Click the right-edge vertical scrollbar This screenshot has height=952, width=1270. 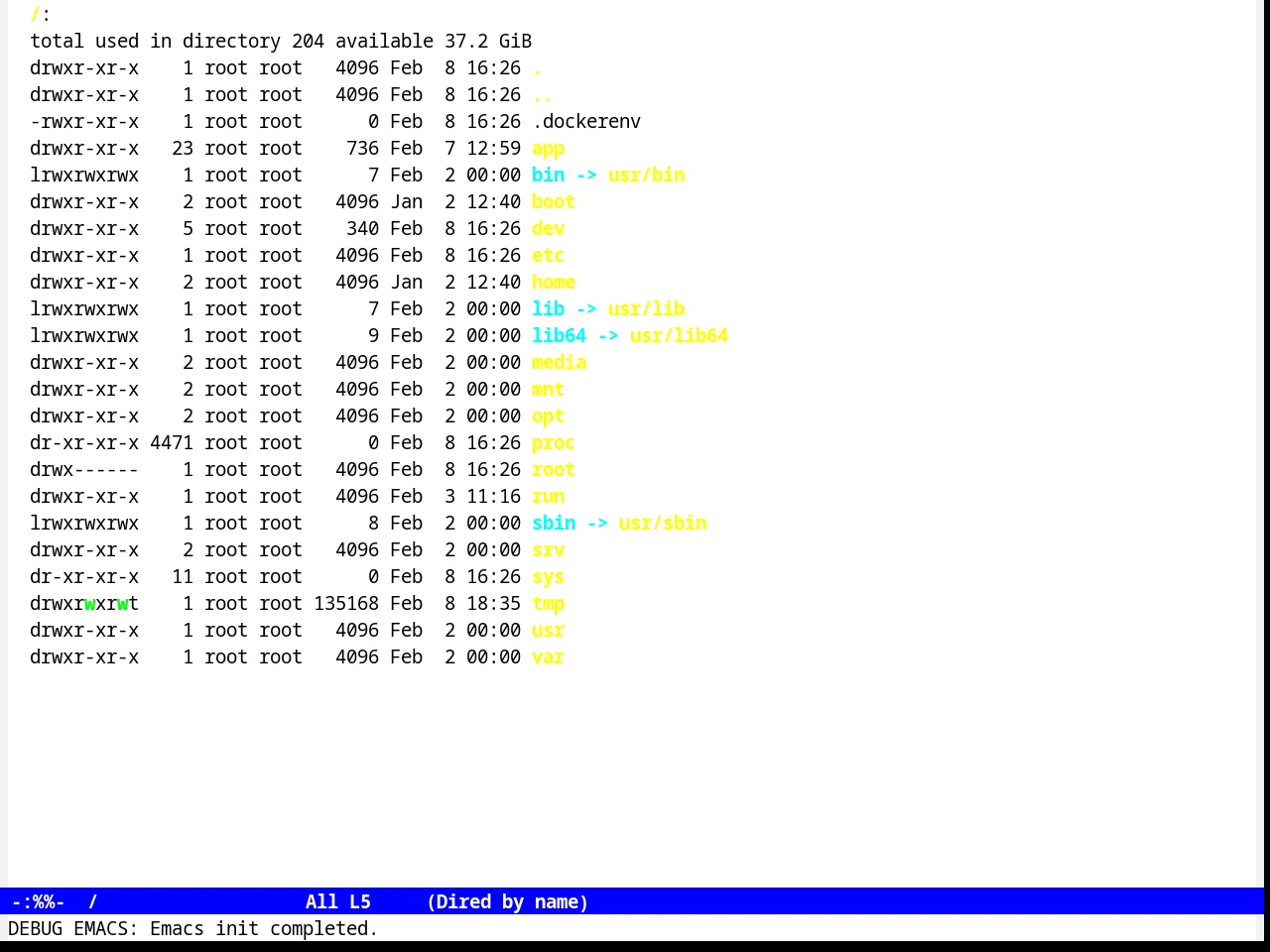click(x=1263, y=443)
